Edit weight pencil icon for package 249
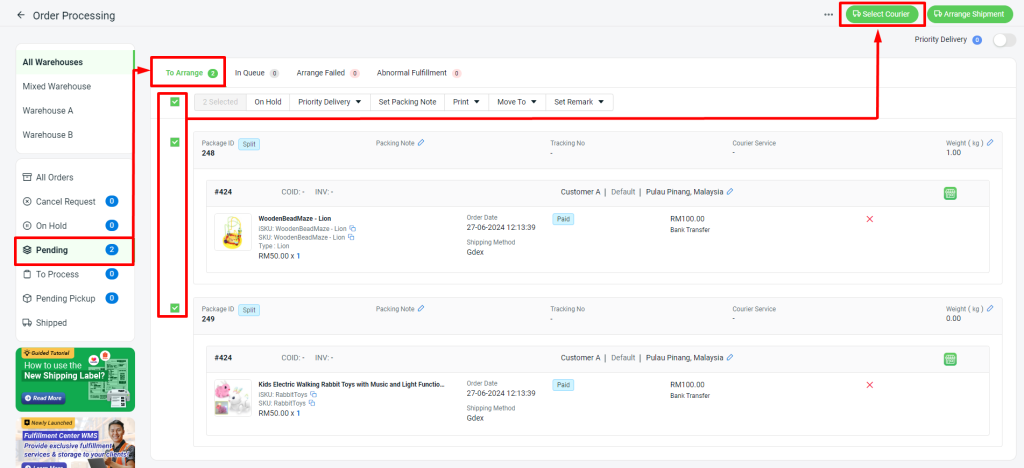 [x=989, y=309]
